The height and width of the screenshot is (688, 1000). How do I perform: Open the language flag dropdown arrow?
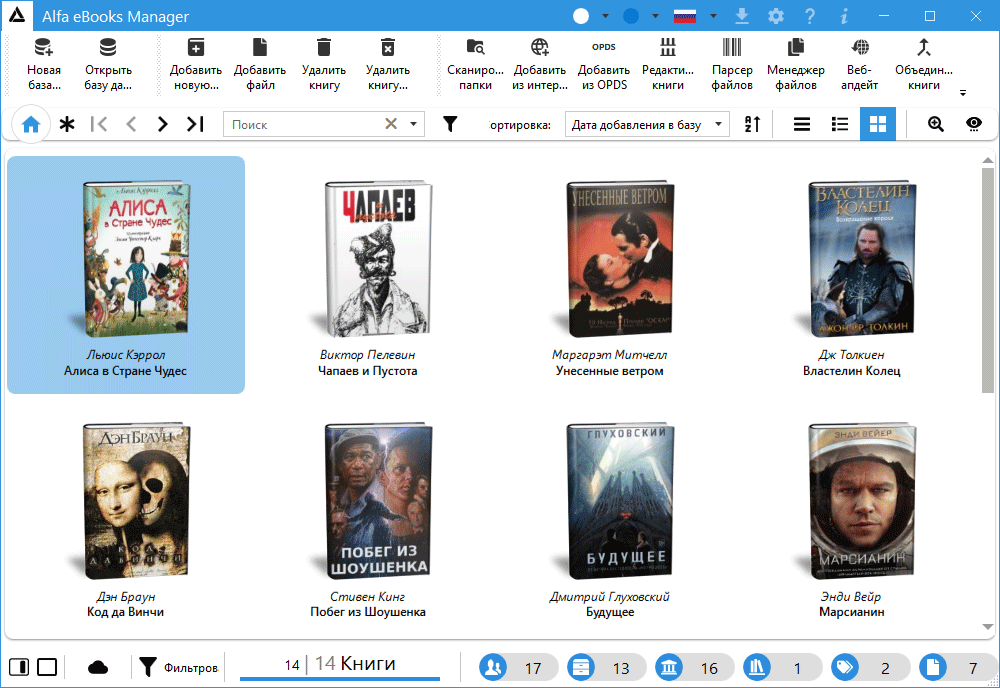pos(713,17)
